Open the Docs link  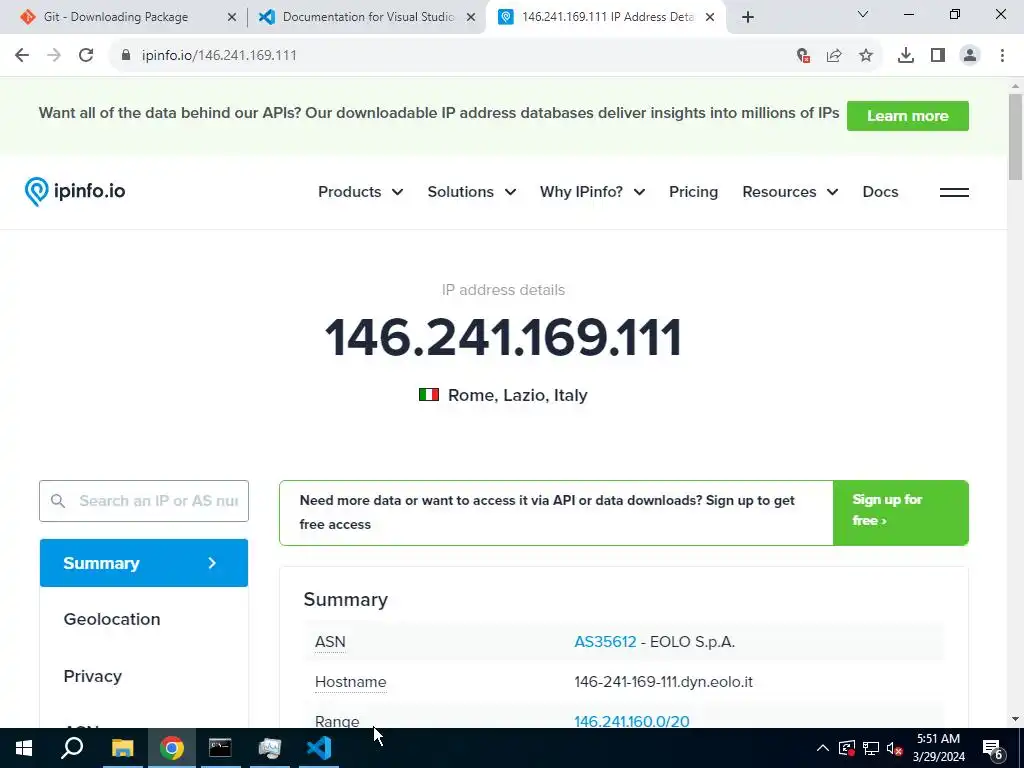pos(880,192)
